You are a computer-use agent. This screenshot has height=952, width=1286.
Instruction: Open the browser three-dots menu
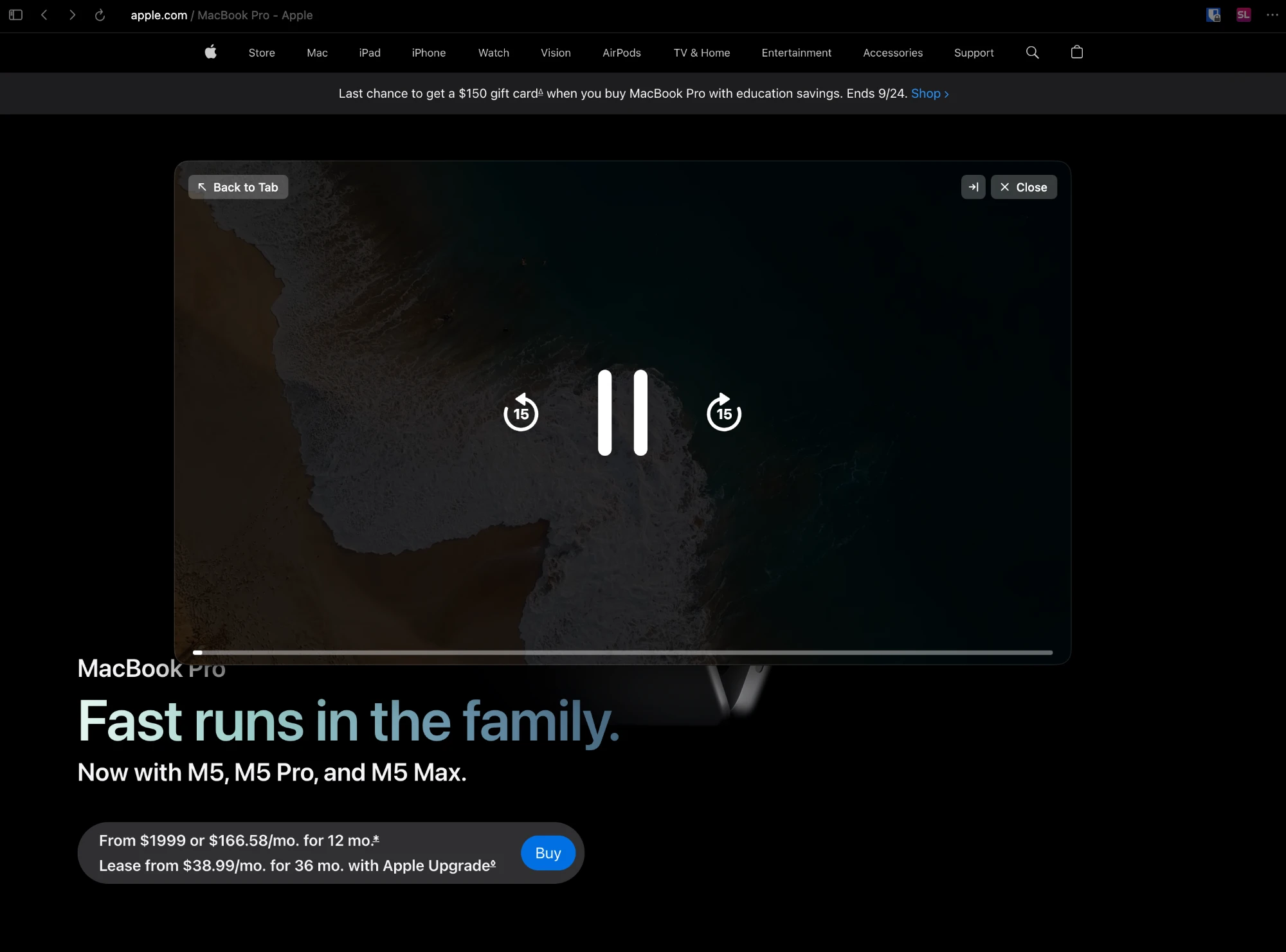(x=1272, y=15)
